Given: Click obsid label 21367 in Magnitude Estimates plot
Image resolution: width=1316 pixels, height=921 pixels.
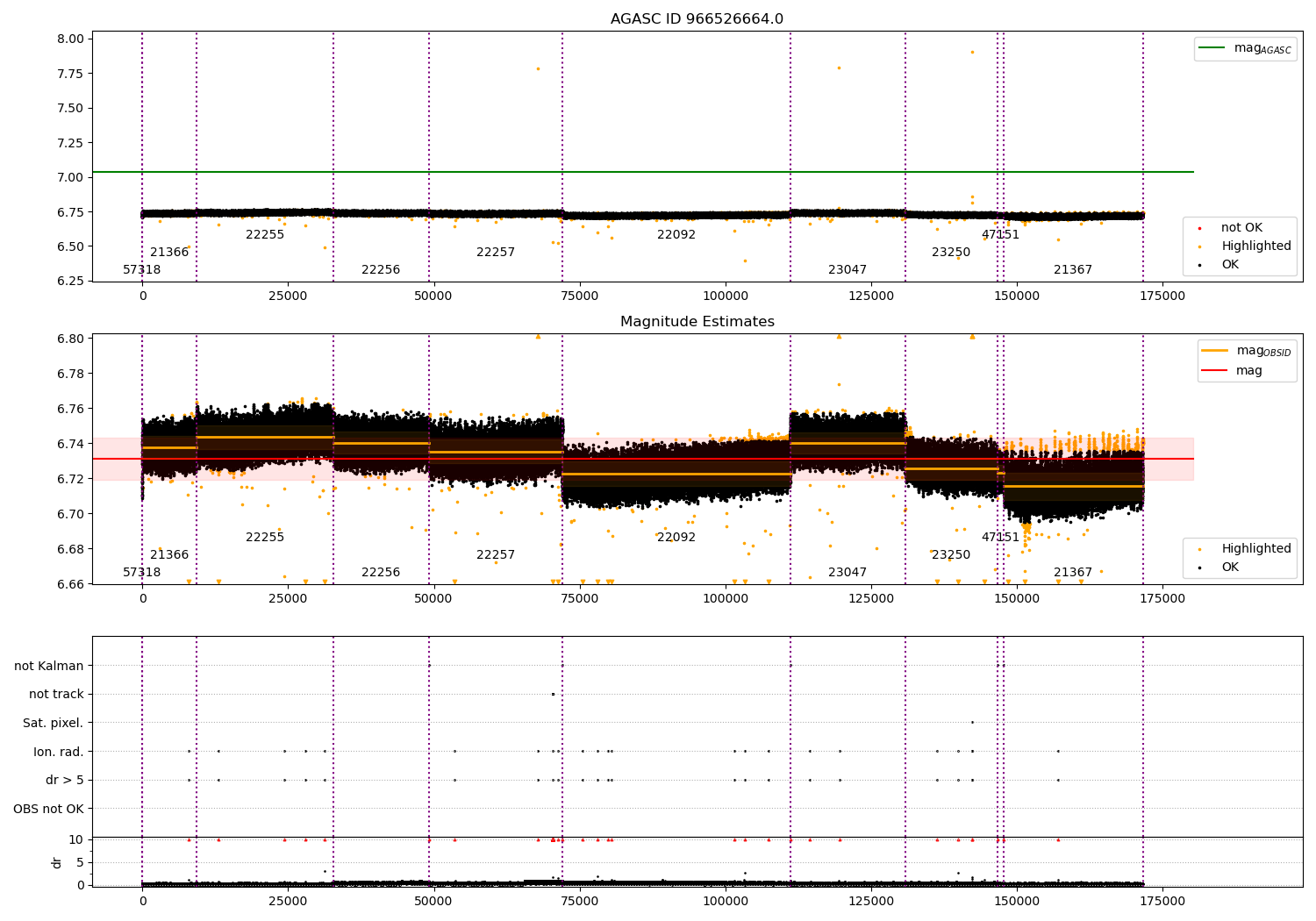Looking at the screenshot, I should (x=1073, y=573).
